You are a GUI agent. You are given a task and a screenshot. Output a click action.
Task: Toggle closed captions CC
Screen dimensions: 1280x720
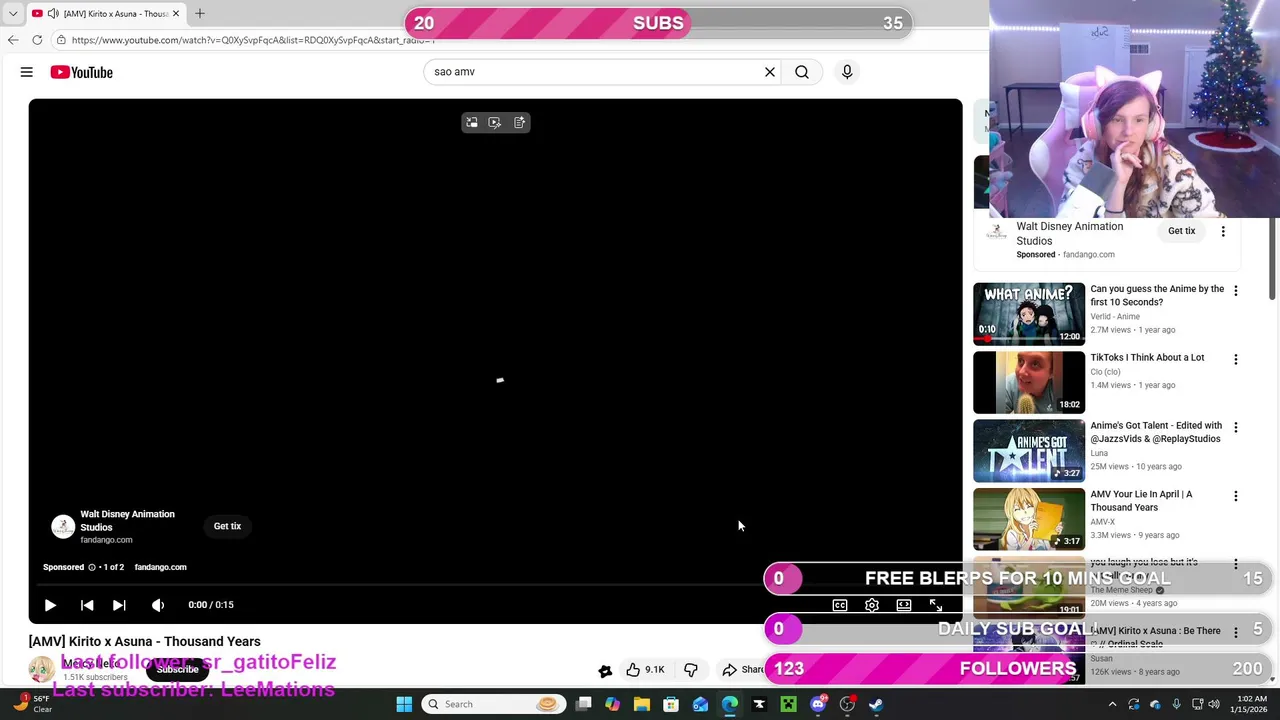coord(840,605)
